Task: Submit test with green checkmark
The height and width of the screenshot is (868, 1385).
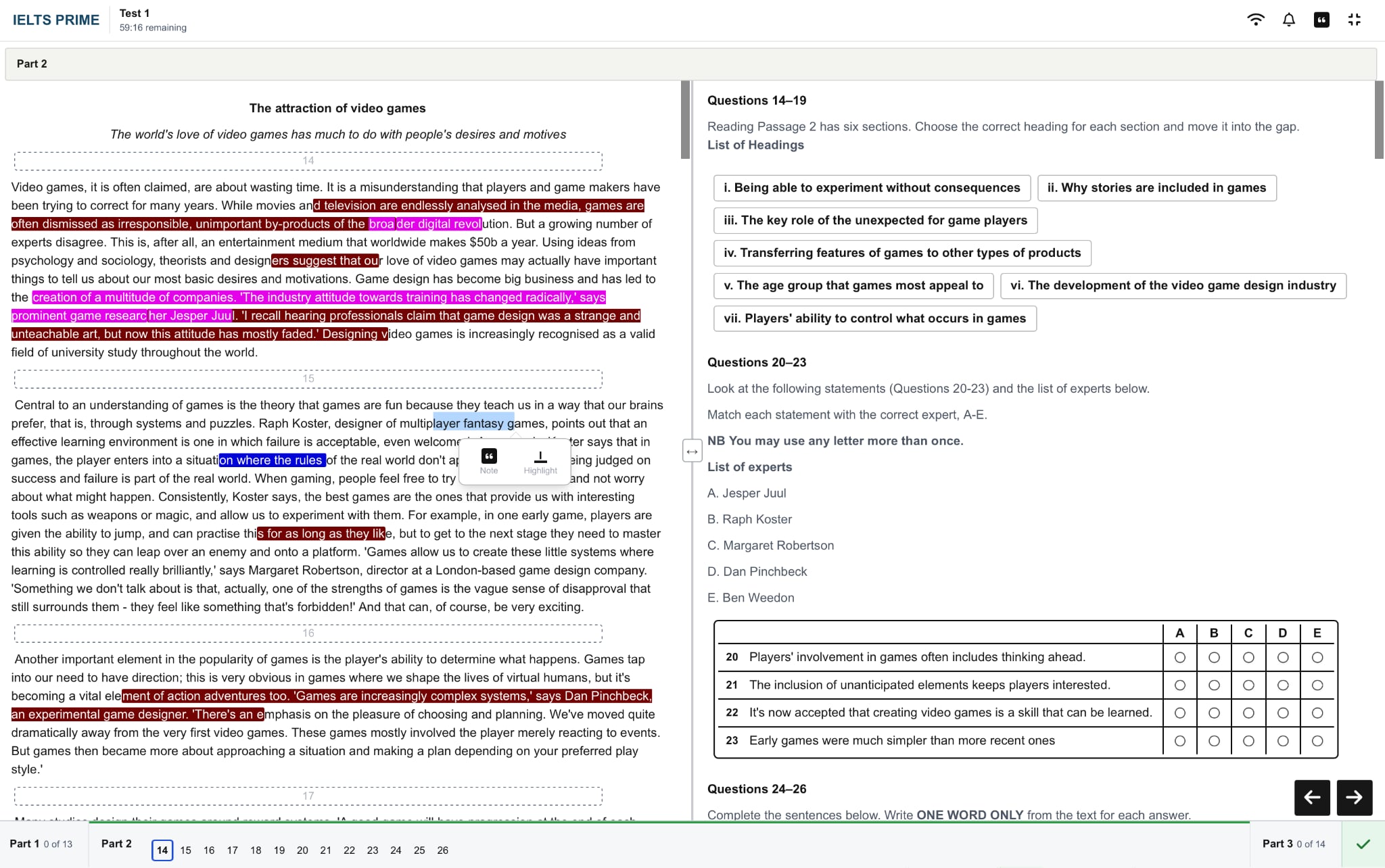Action: coord(1363,844)
